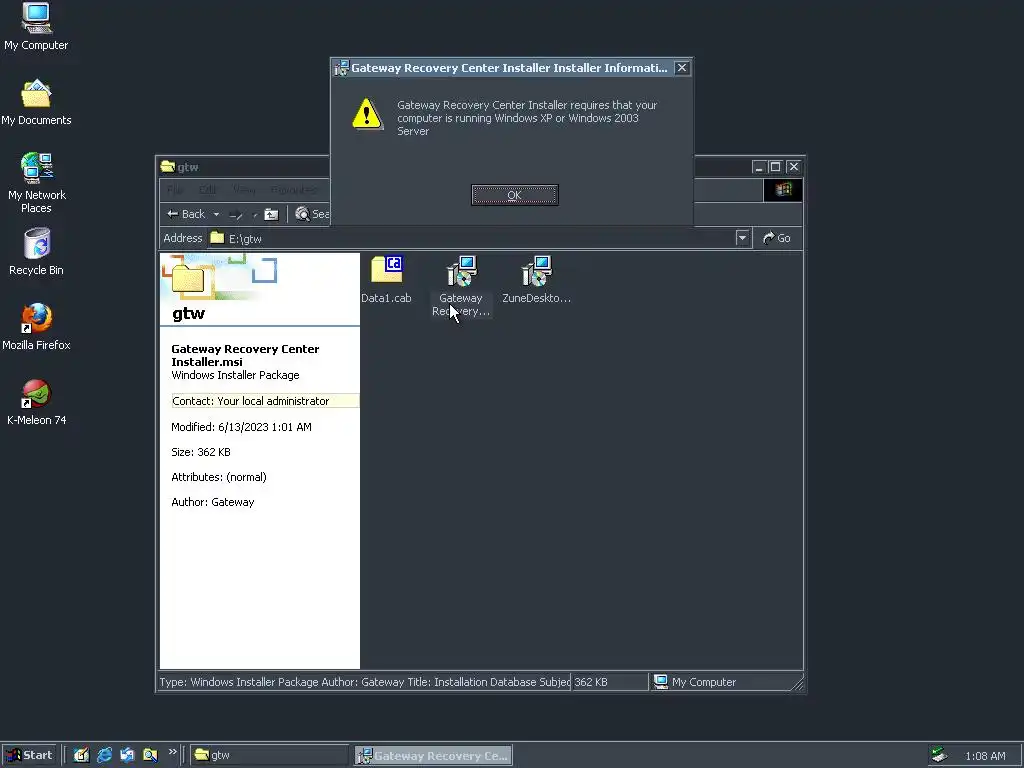Open My Computer desktop icon

pyautogui.click(x=36, y=27)
